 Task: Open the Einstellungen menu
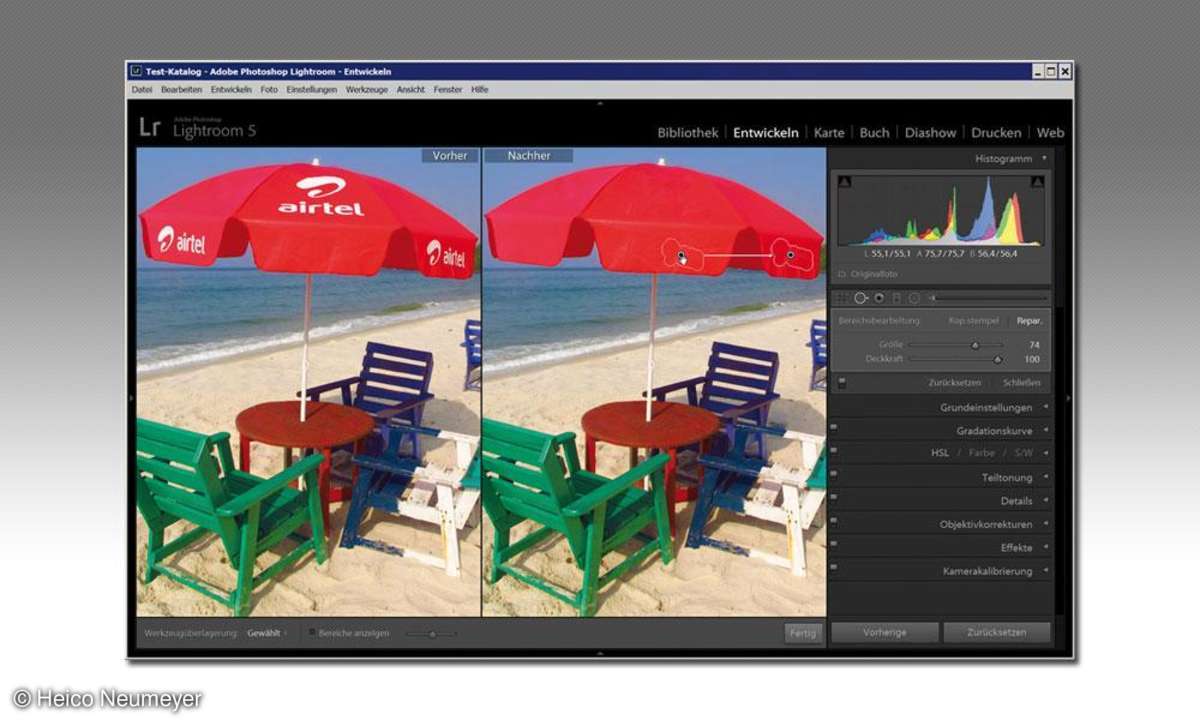coord(312,89)
